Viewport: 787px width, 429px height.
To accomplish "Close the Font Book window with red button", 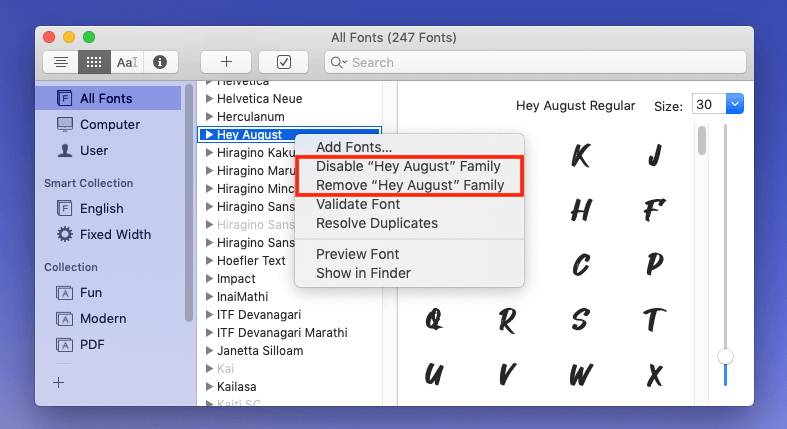I will (x=49, y=37).
